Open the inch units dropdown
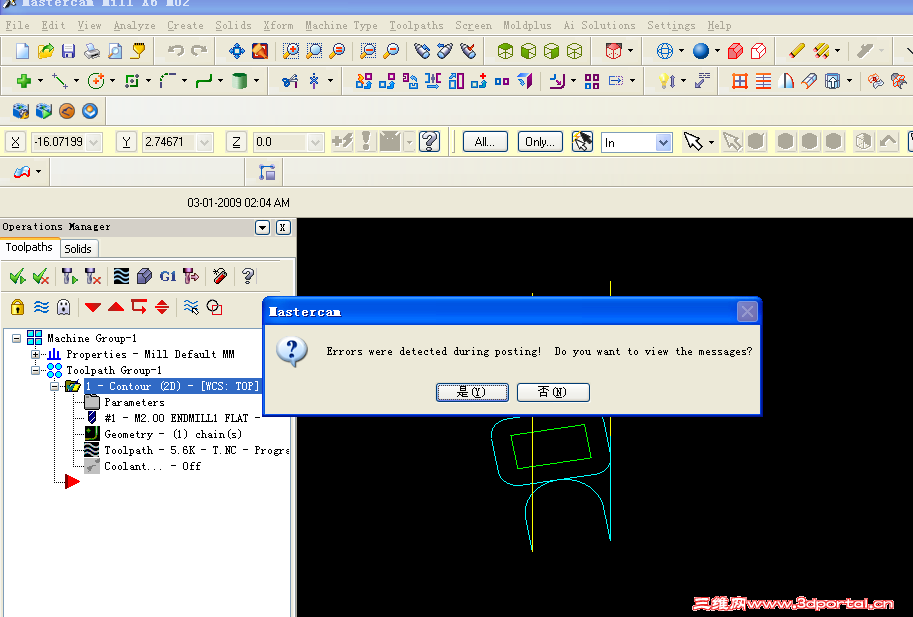 (662, 143)
